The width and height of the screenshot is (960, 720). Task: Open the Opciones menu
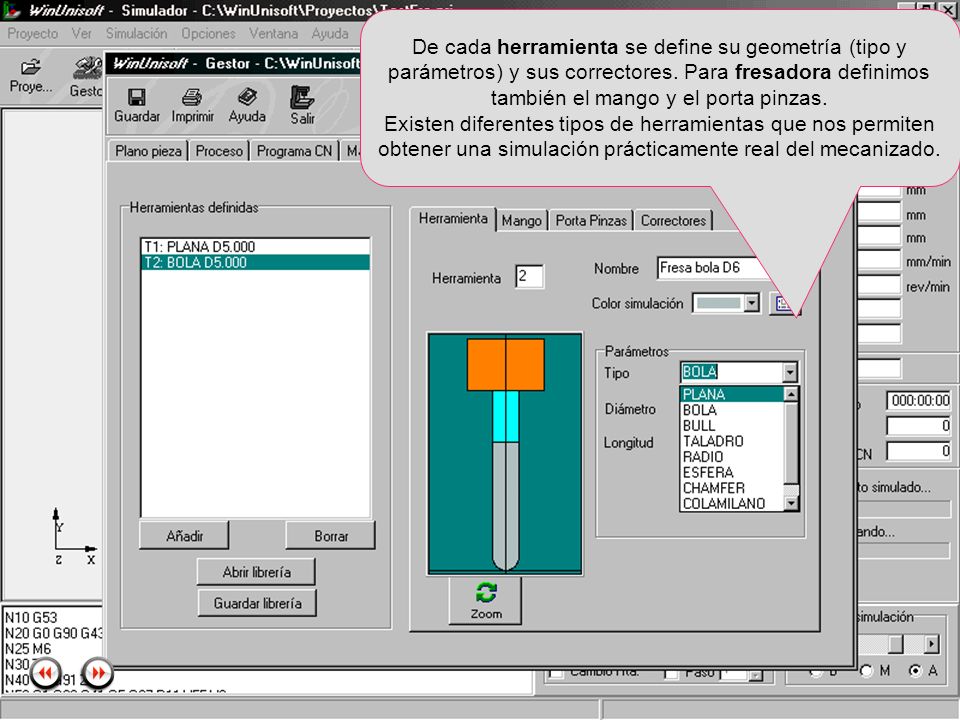(x=208, y=34)
